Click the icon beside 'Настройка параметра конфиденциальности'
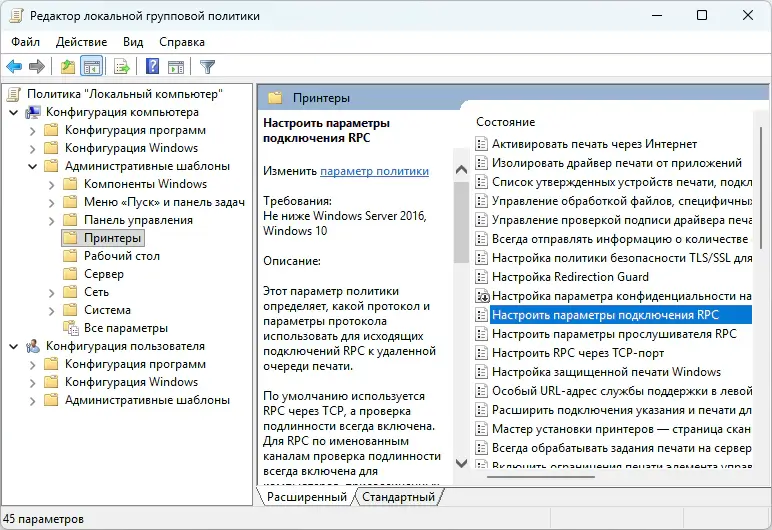 (481, 296)
